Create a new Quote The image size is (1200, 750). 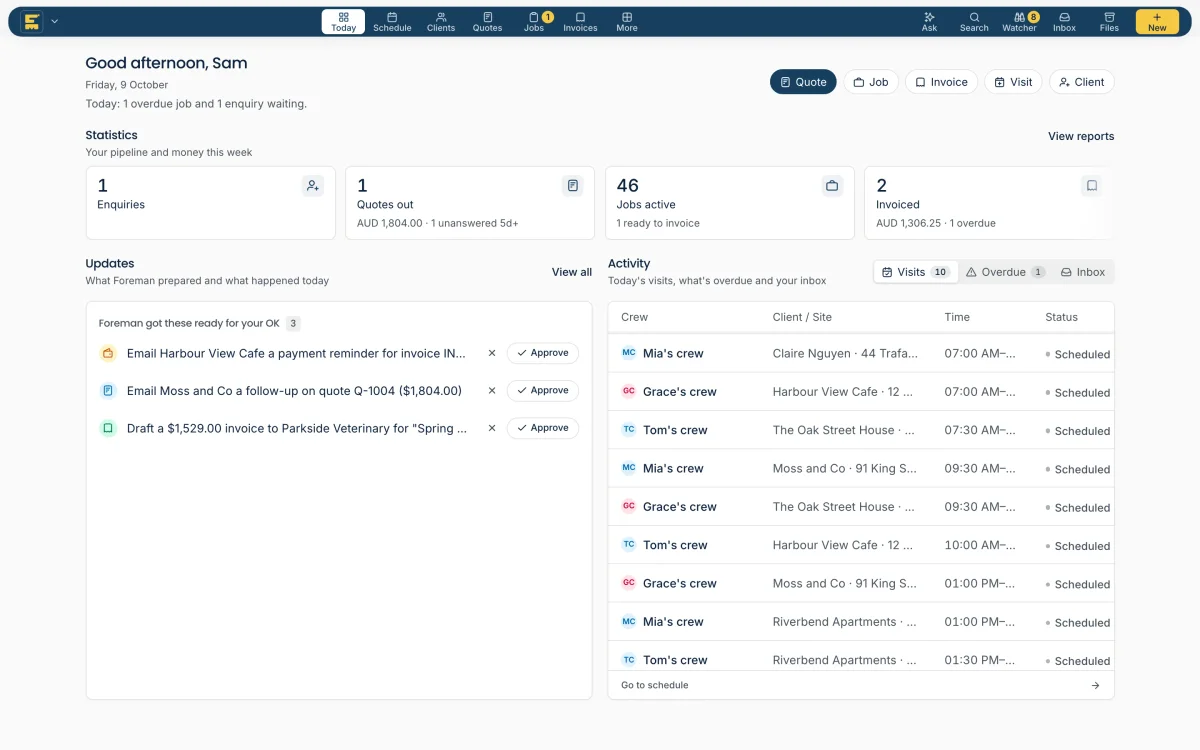point(803,82)
